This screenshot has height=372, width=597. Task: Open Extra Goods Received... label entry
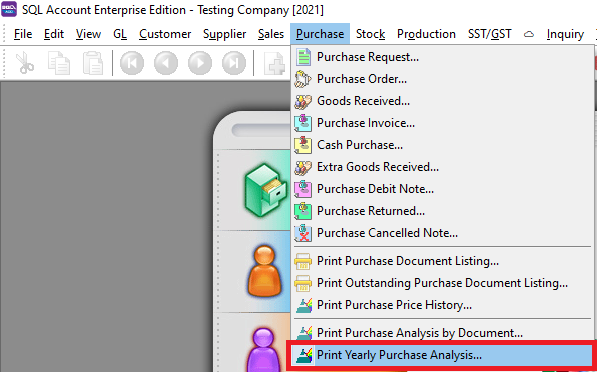(x=378, y=167)
